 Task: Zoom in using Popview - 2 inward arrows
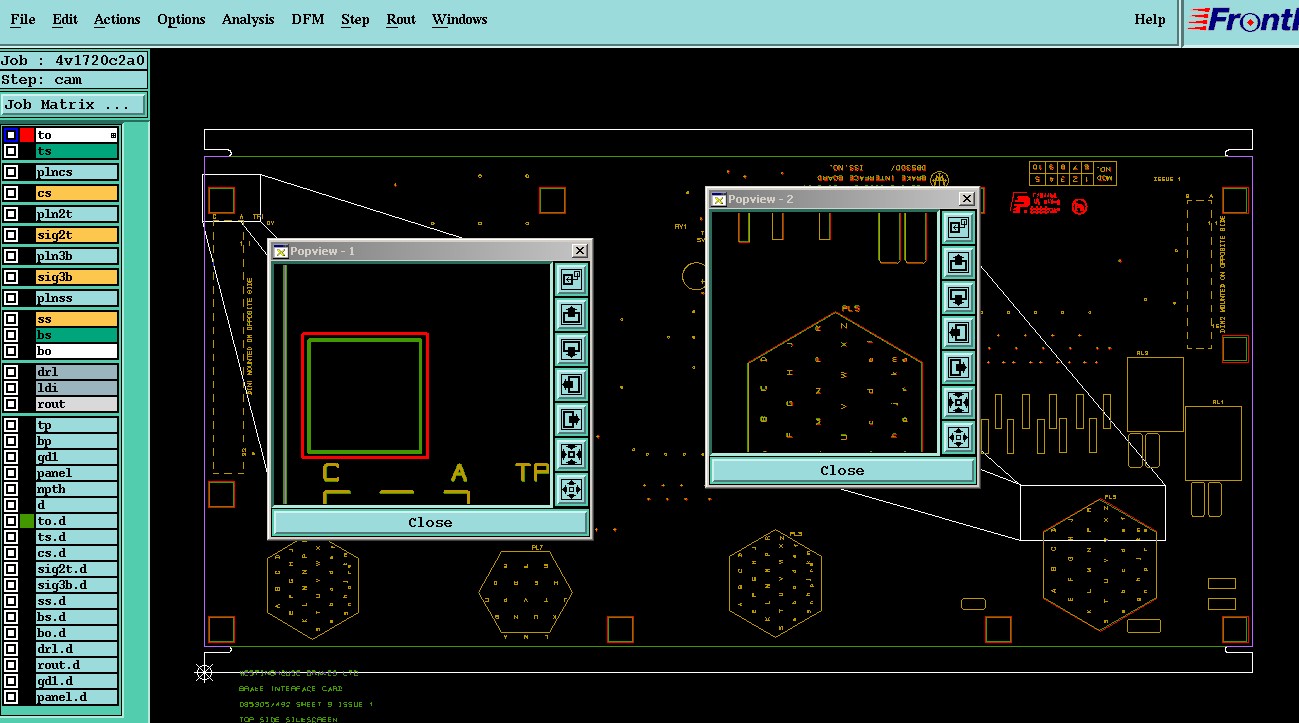point(958,402)
